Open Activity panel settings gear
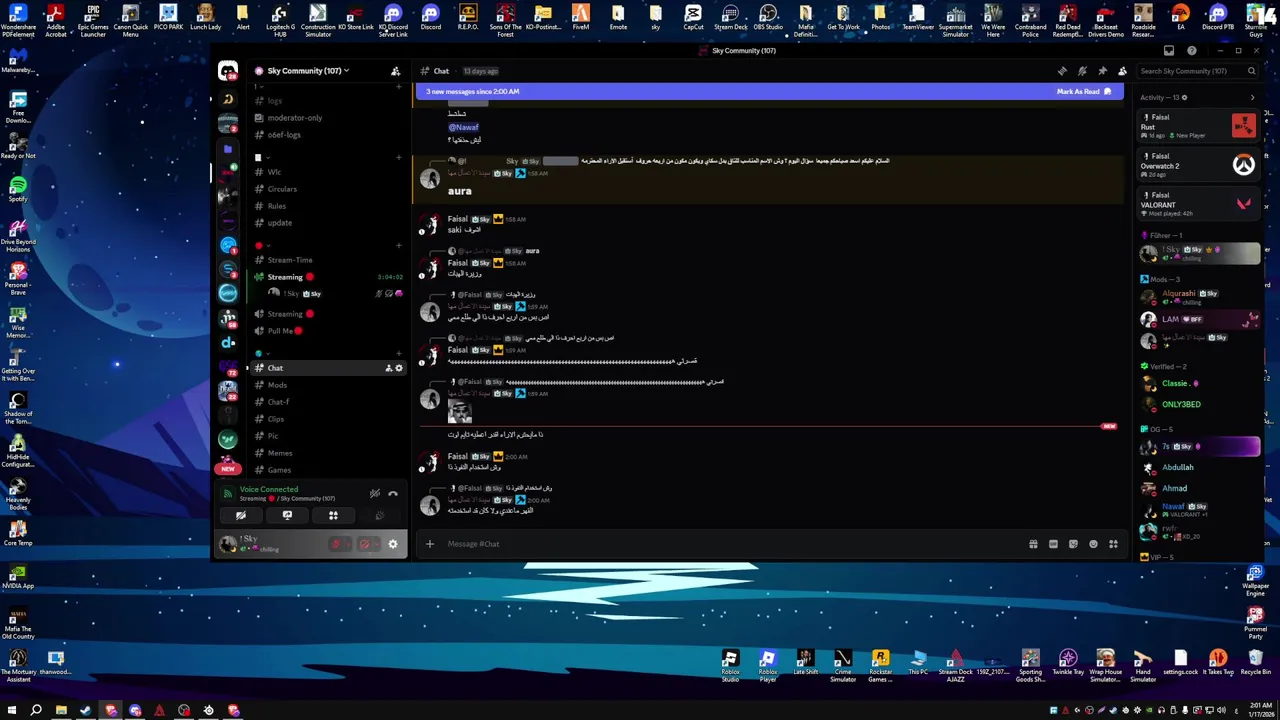The image size is (1280, 720). (x=1185, y=97)
